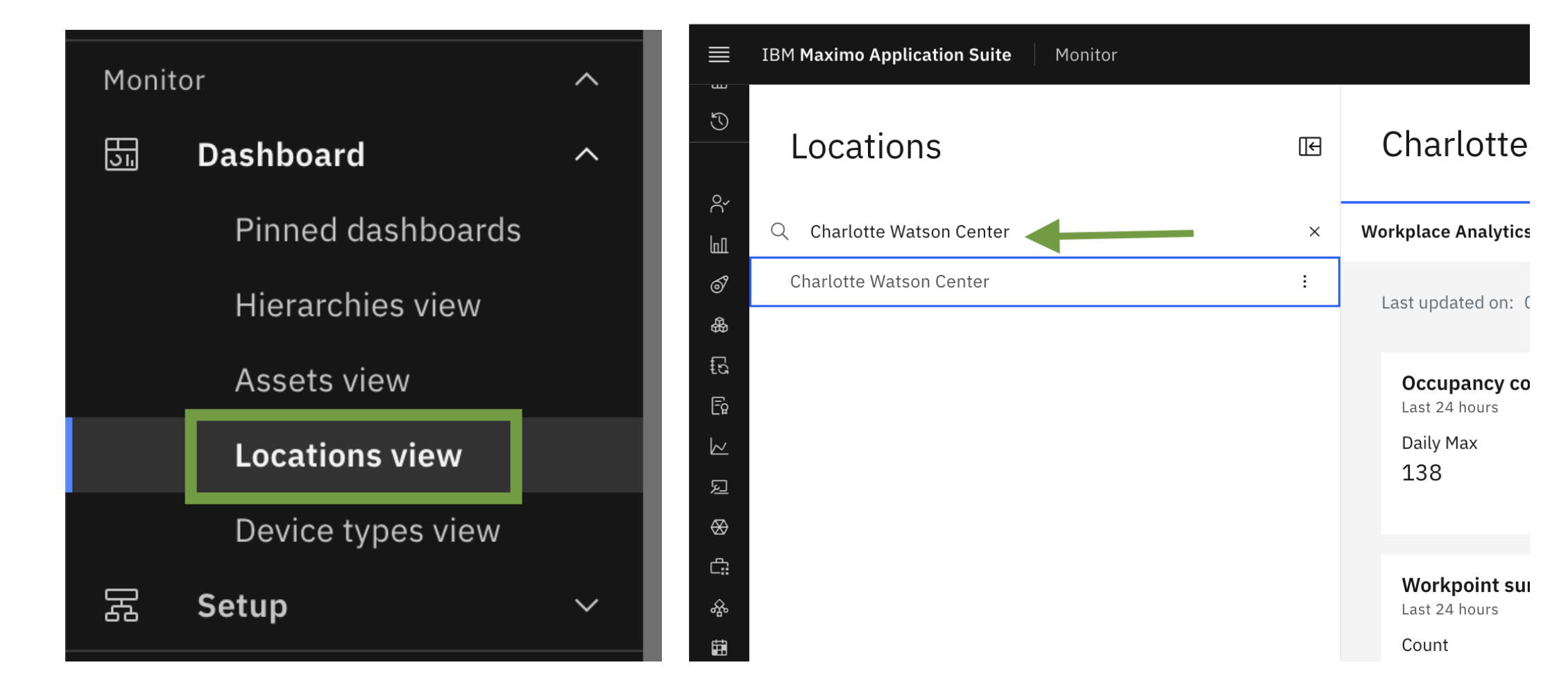Click the Setup menu label

coord(242,605)
